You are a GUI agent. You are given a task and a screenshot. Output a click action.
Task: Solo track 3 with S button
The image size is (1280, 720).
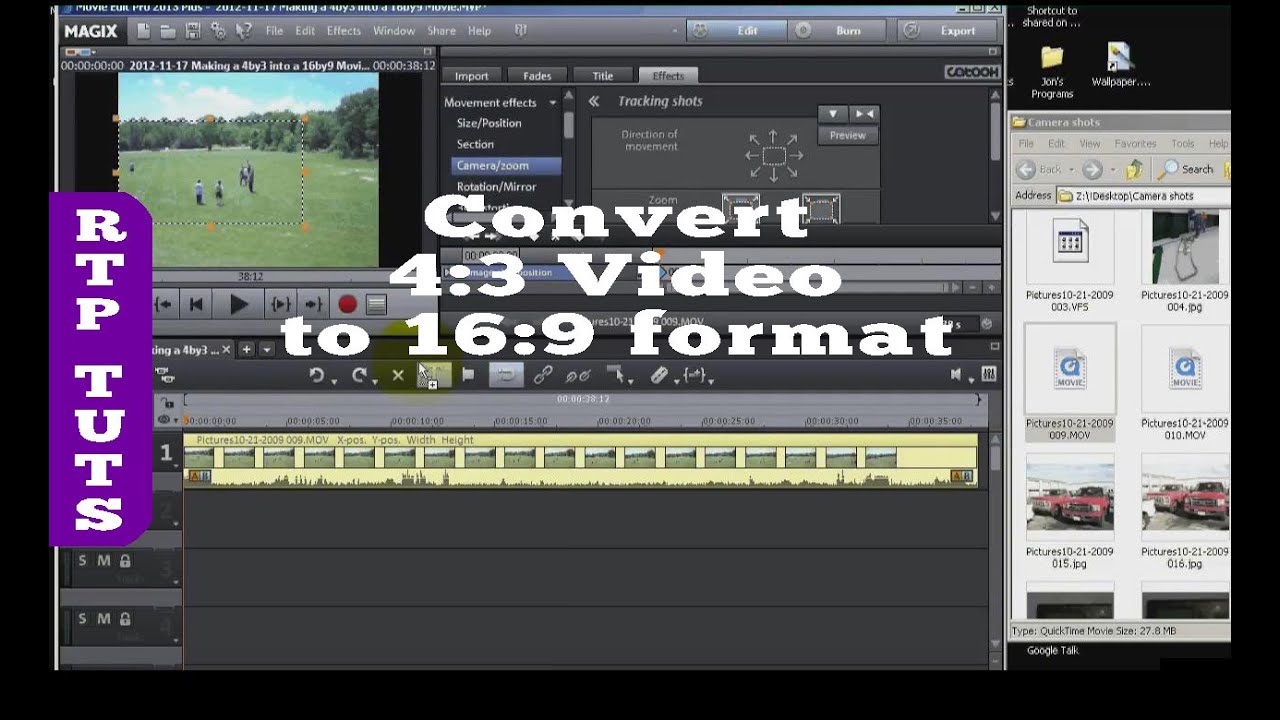[x=82, y=561]
